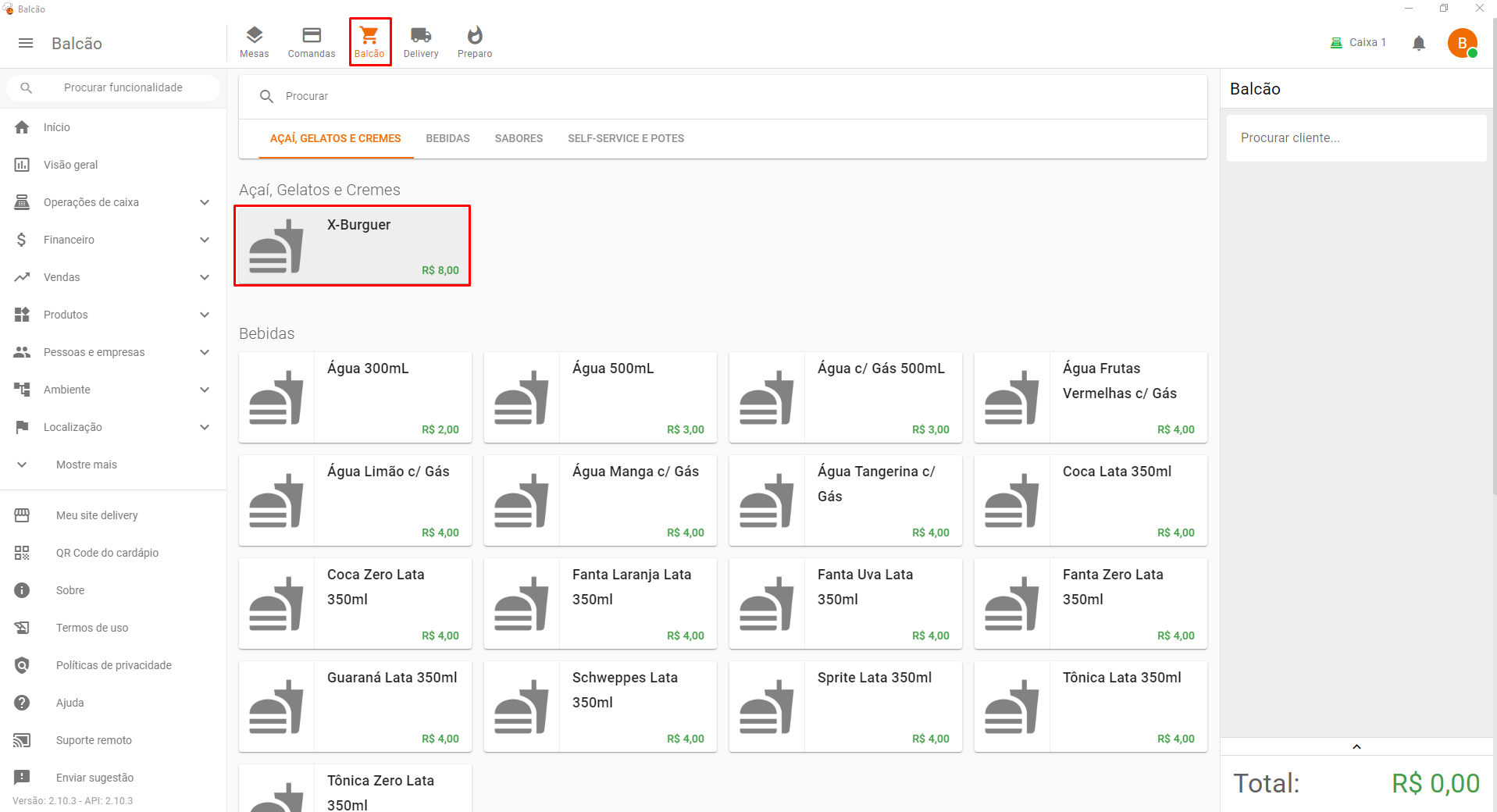
Task: Click the Produtos widgets icon
Action: (x=22, y=315)
